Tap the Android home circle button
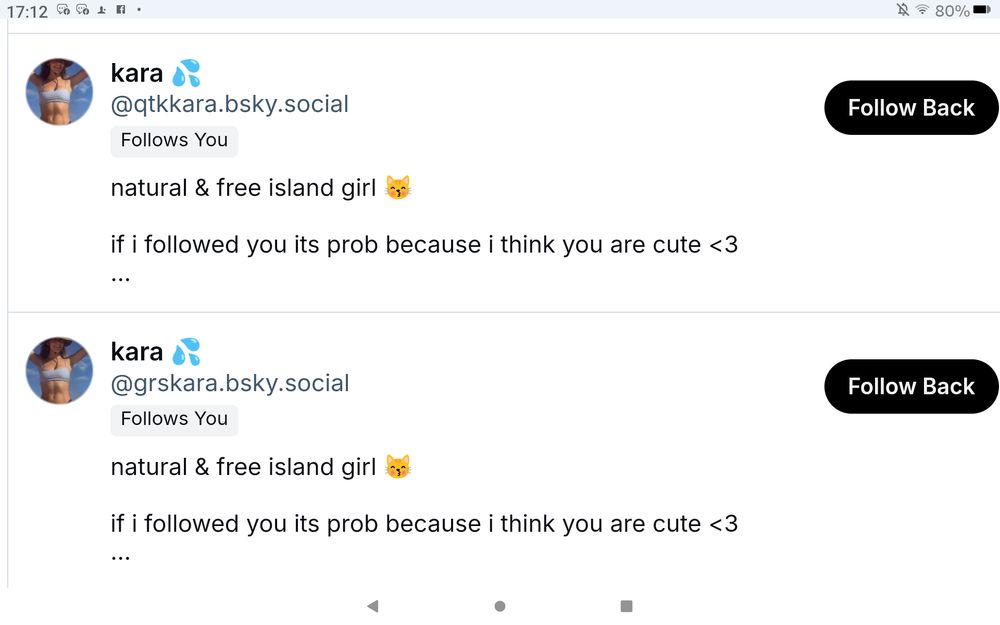The image size is (1000, 625). tap(500, 606)
